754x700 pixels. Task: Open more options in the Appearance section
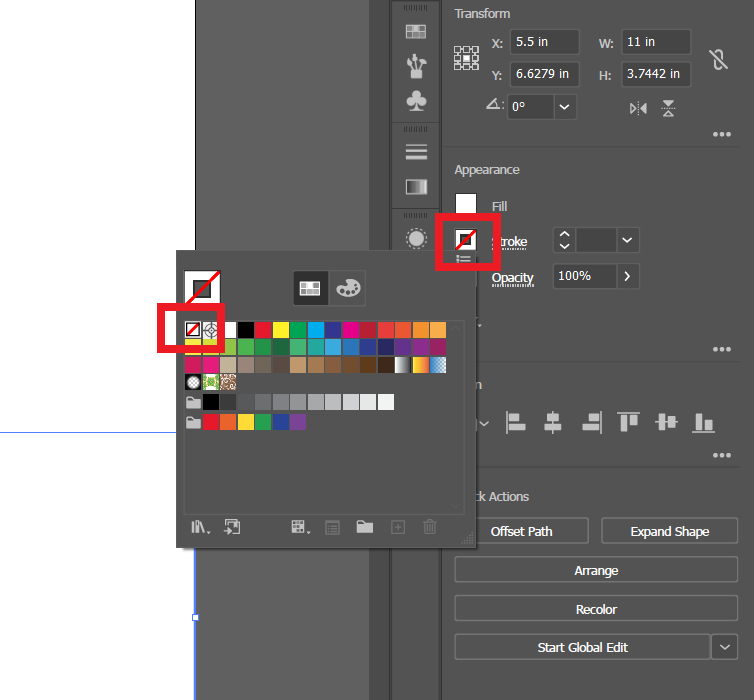722,349
